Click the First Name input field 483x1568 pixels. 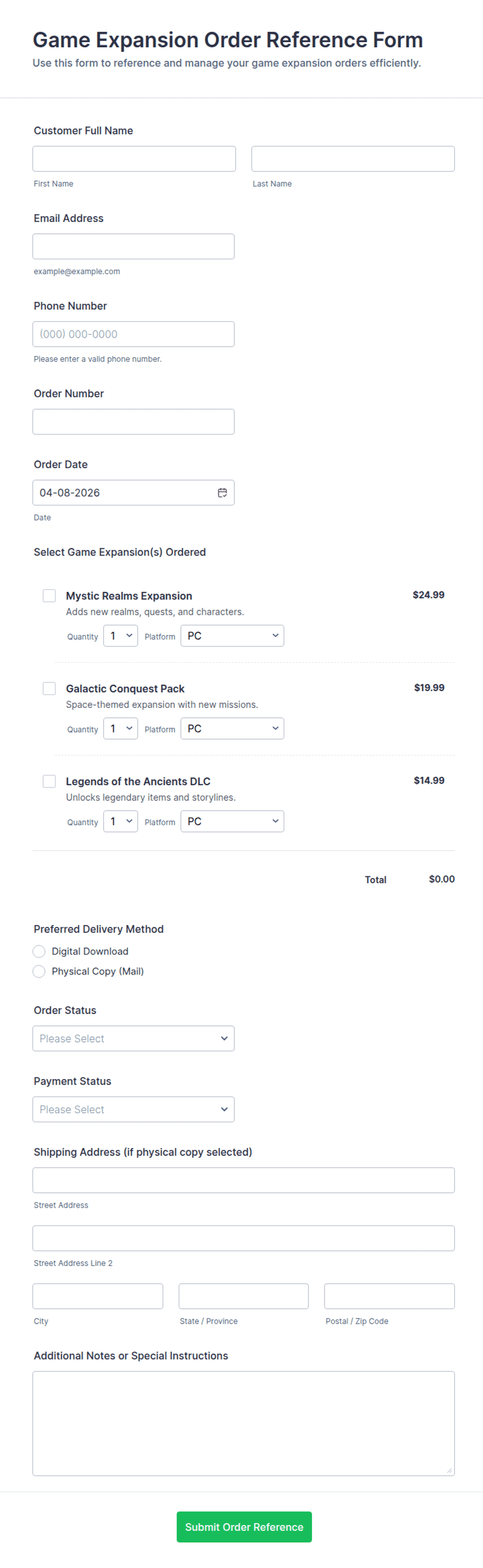(134, 159)
